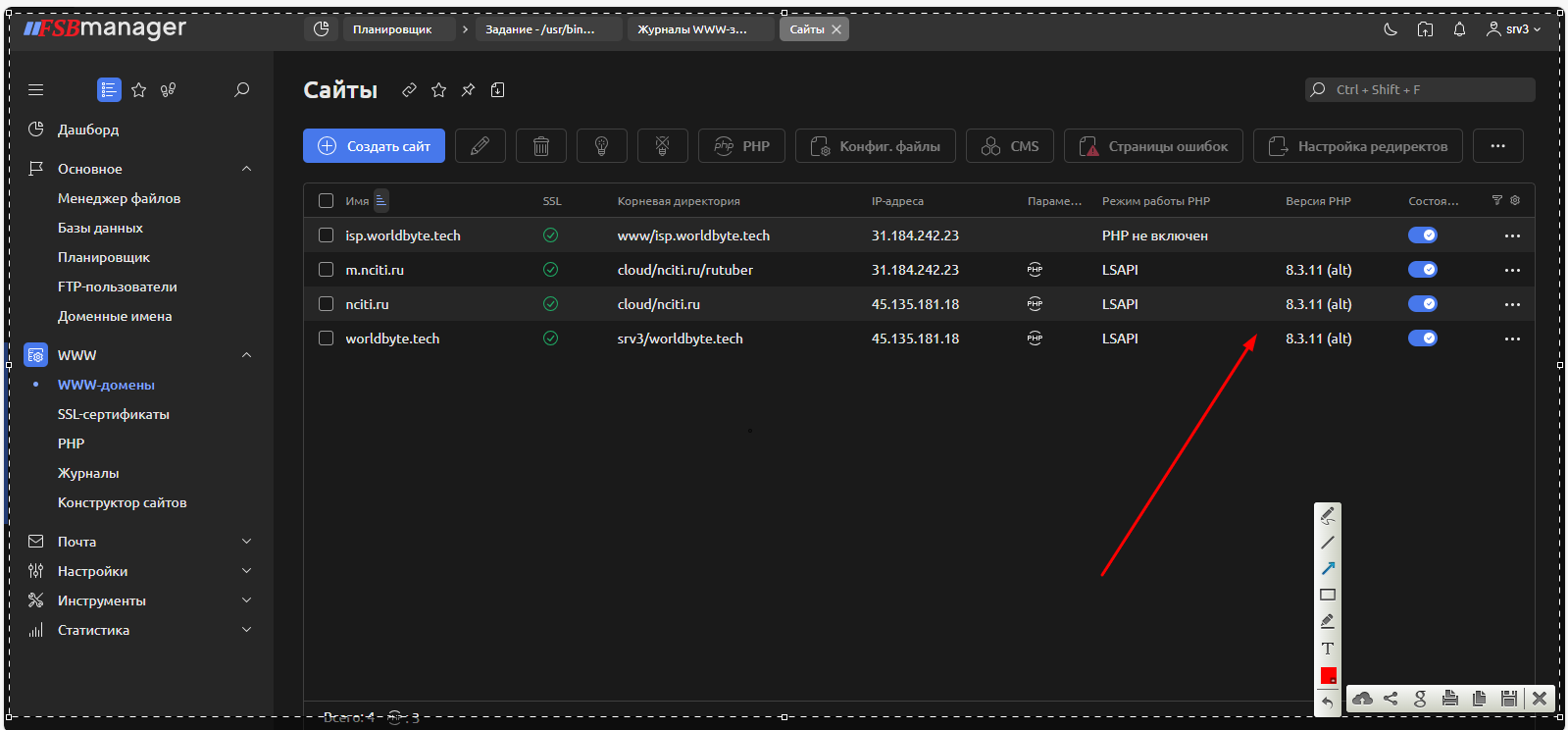
Task: Pick the red color swatch in annotation toolbar
Action: click(x=1328, y=675)
